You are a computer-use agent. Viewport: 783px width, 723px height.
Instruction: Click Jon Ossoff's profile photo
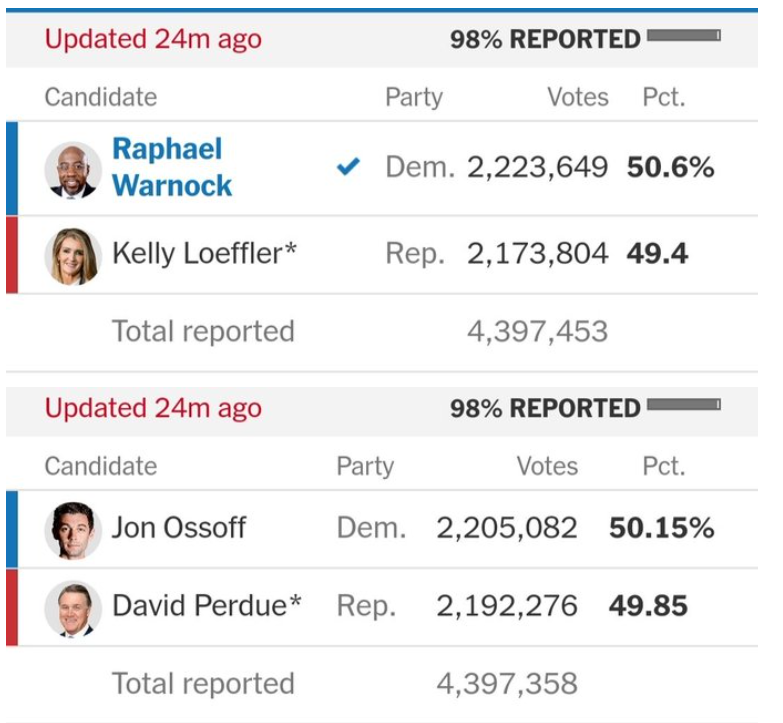tap(73, 530)
